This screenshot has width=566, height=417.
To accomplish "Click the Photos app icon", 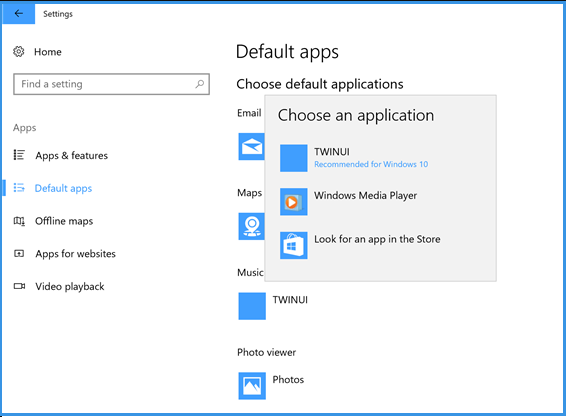I will point(252,386).
